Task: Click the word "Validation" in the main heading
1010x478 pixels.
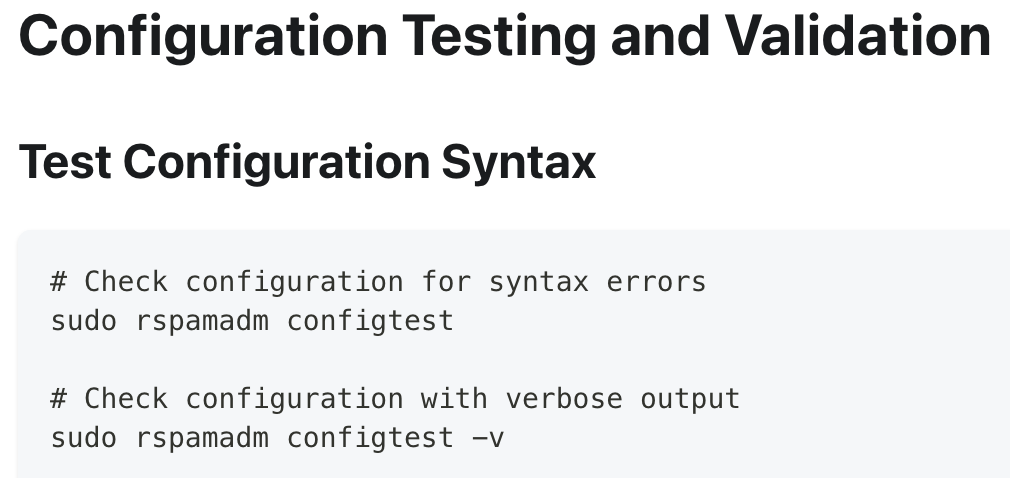Action: pyautogui.click(x=857, y=36)
